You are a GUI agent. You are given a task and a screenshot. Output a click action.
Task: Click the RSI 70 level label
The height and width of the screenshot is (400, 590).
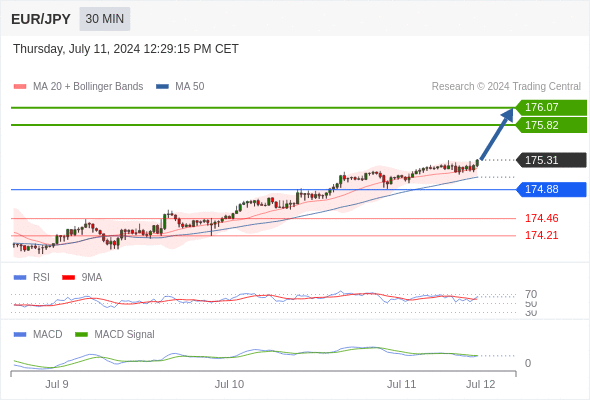coord(531,294)
